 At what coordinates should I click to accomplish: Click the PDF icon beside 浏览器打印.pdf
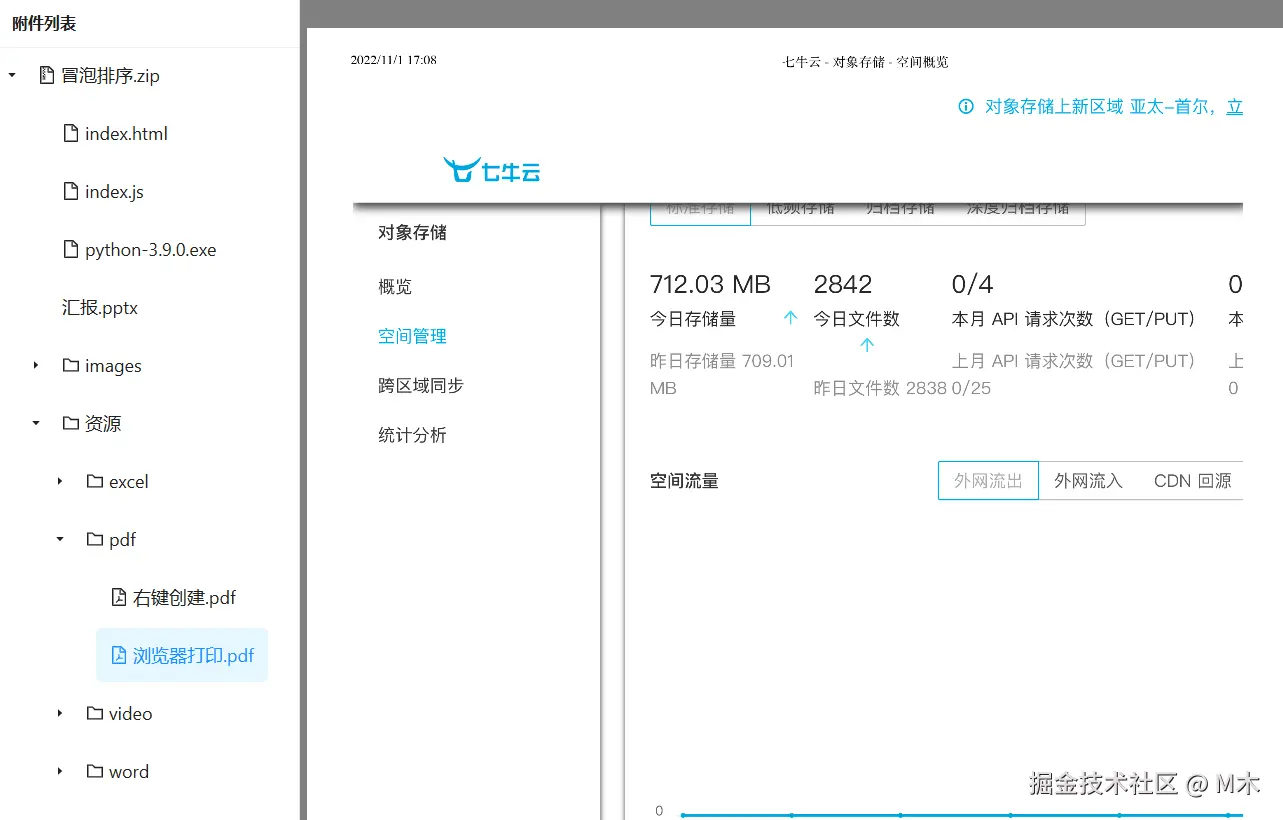(118, 656)
